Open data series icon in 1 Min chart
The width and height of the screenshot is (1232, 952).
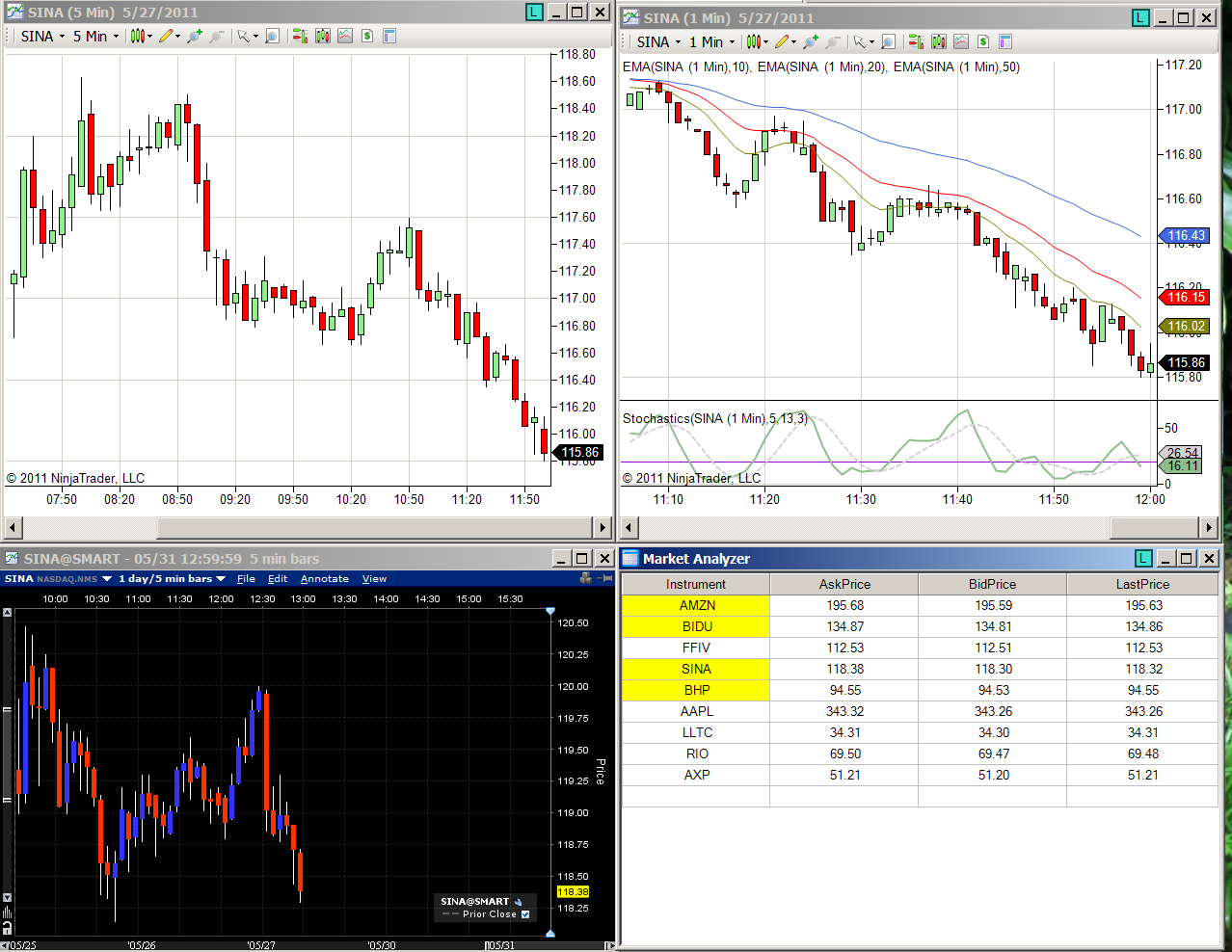tap(939, 41)
